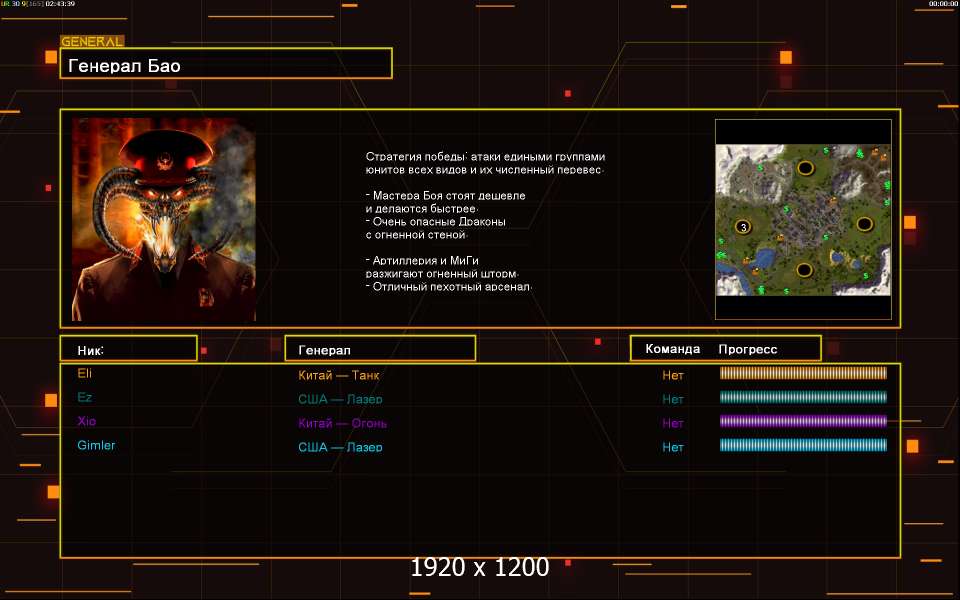This screenshot has width=960, height=600.
Task: Click Xio's purple loading progress bar
Action: pos(803,421)
